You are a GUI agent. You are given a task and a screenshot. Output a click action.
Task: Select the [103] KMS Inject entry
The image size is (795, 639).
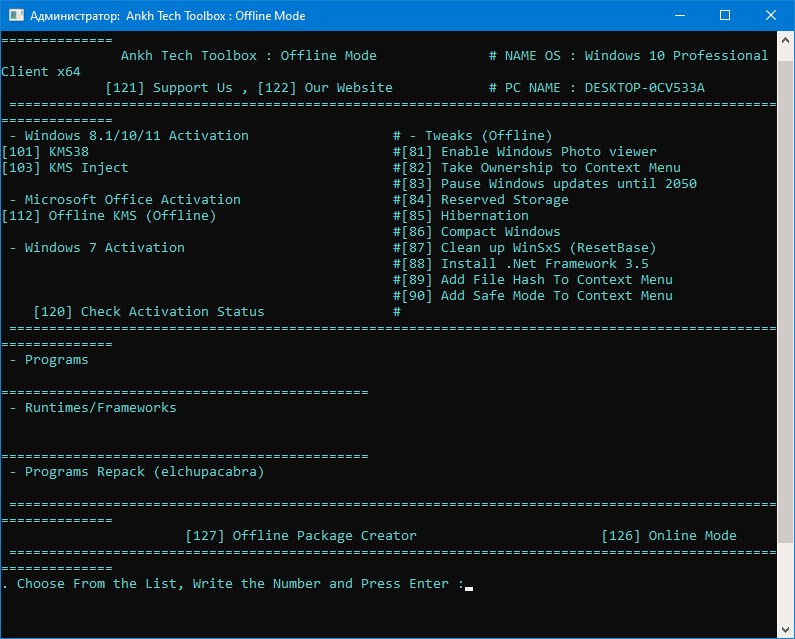(65, 168)
